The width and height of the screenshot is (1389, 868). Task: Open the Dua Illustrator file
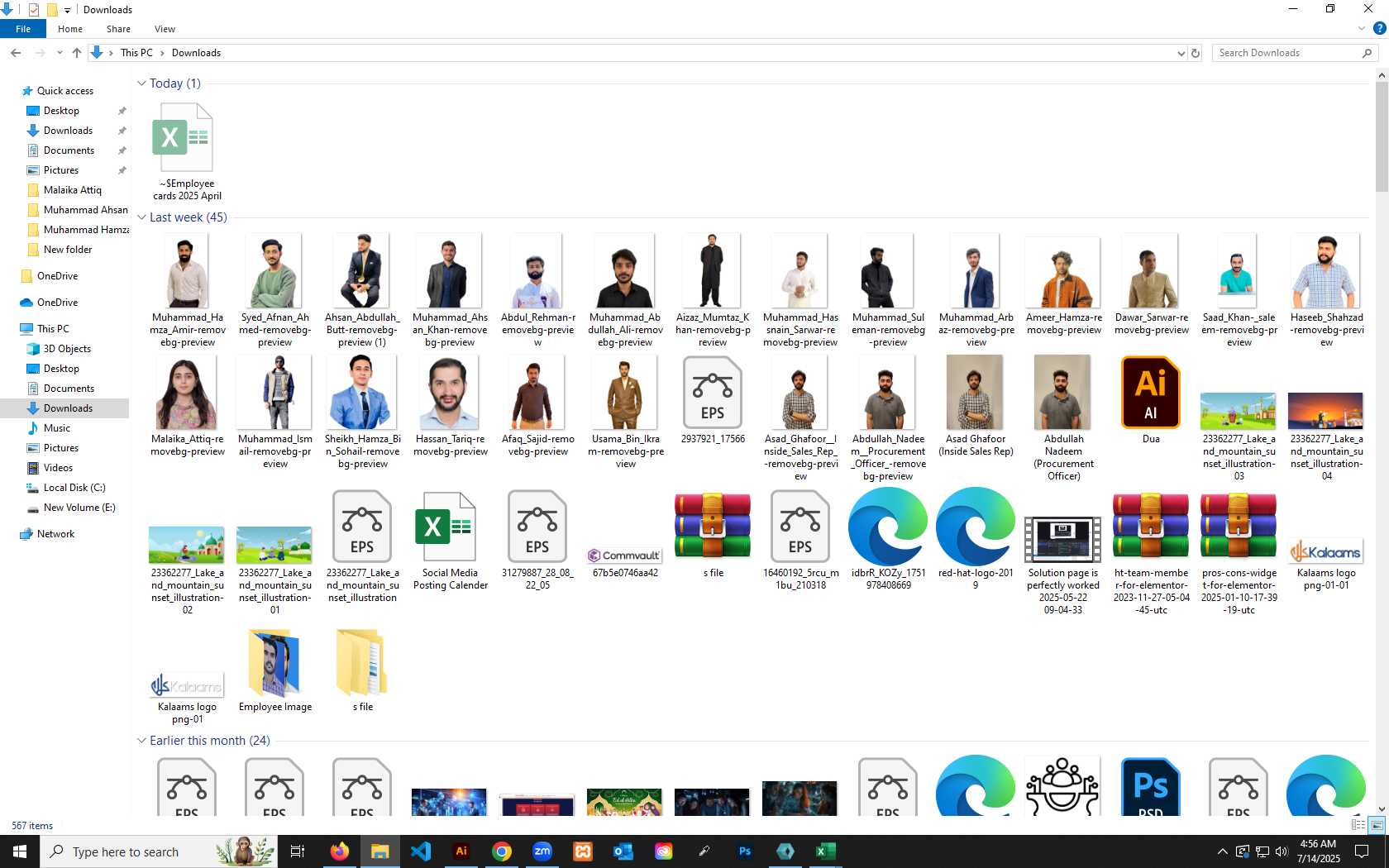(x=1150, y=401)
